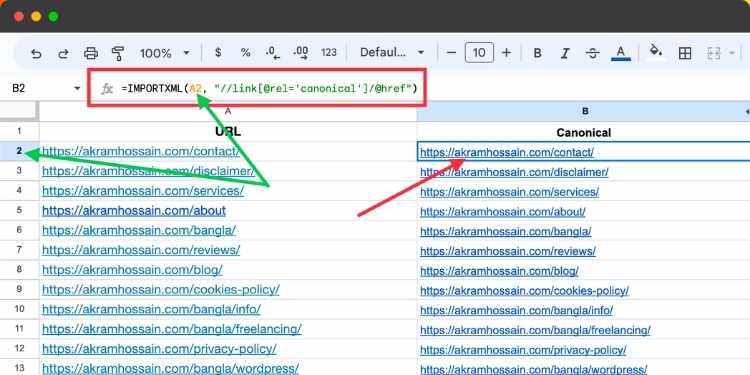Screen dimensions: 750x375
Task: Toggle strikethrough formatting
Action: point(593,53)
